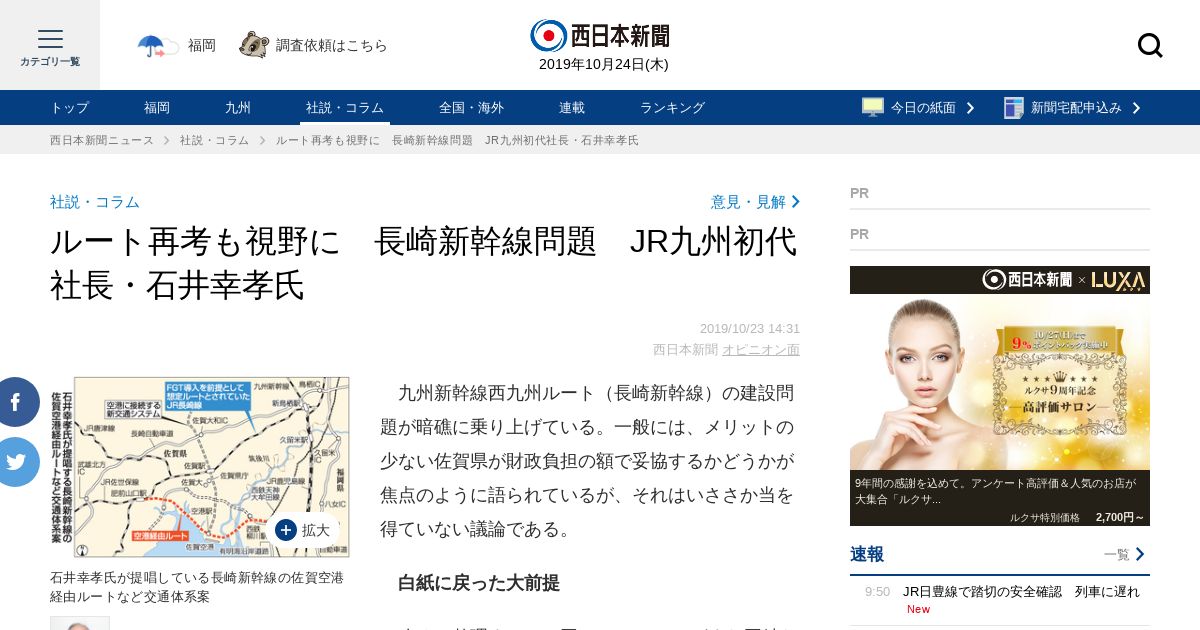The image size is (1200, 630).
Task: Click the raccoon mascot icon
Action: click(254, 45)
